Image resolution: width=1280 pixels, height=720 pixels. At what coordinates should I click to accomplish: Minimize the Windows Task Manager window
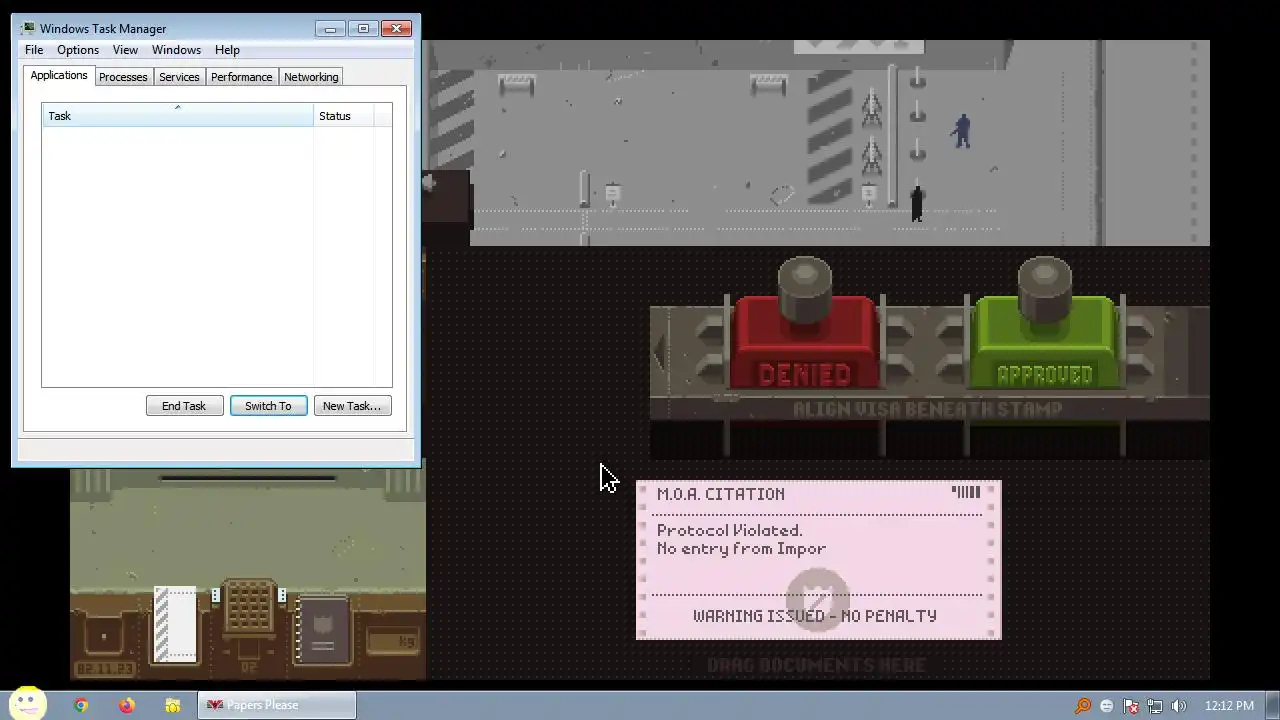click(x=330, y=29)
